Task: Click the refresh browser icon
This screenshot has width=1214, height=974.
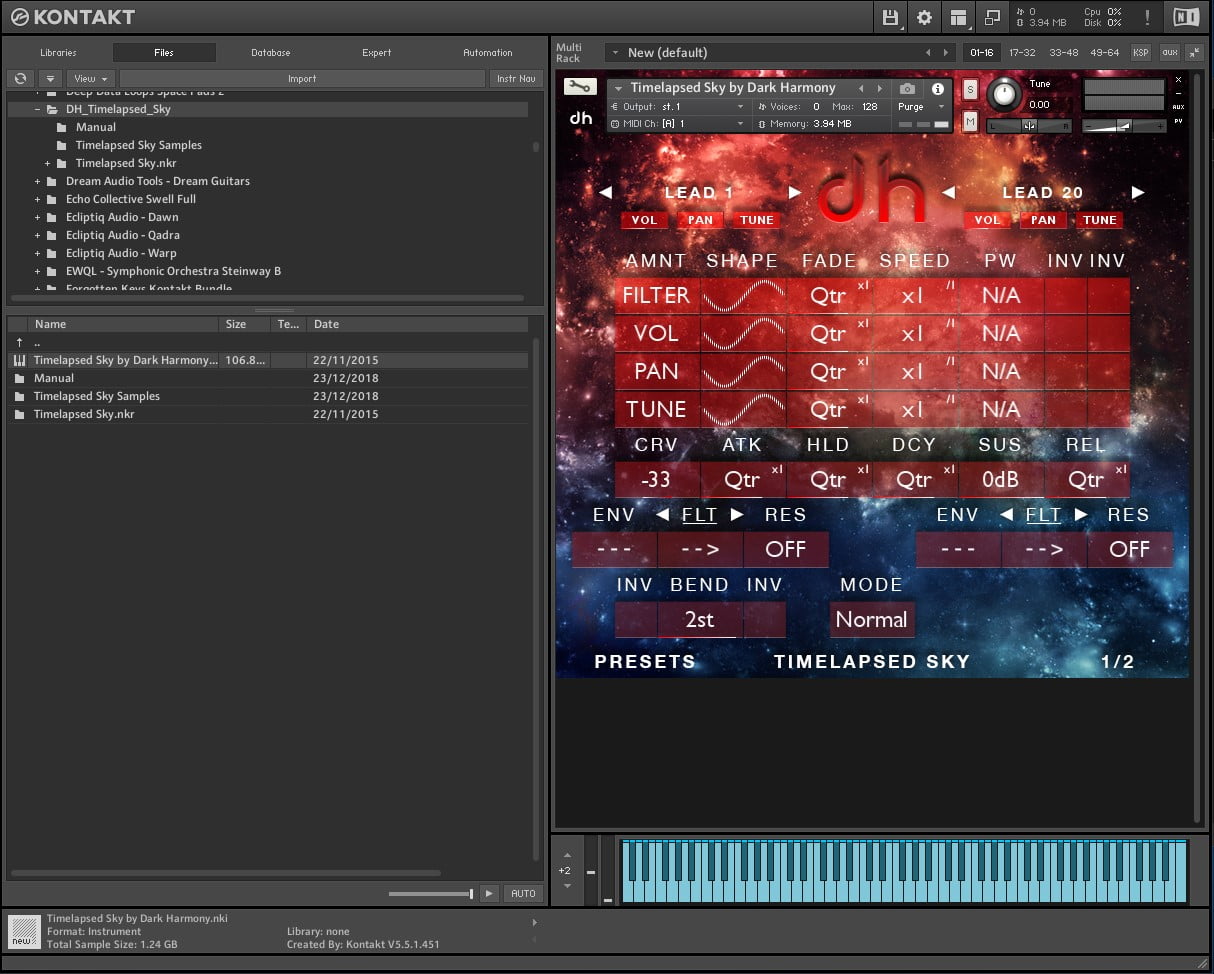Action: pos(20,79)
